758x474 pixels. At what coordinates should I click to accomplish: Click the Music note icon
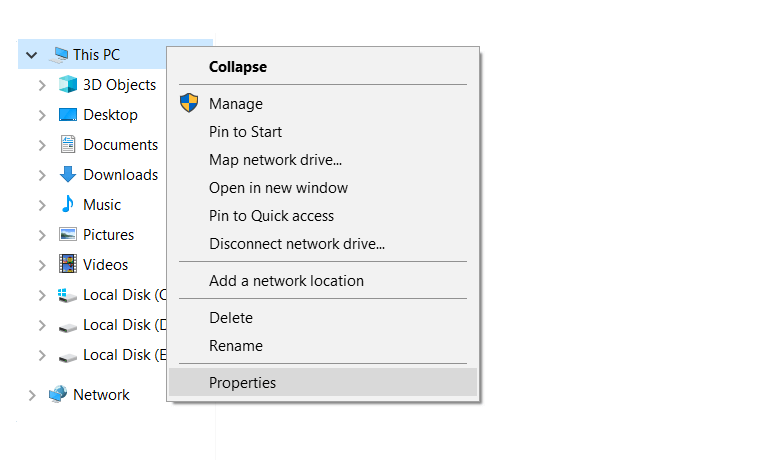tap(68, 204)
